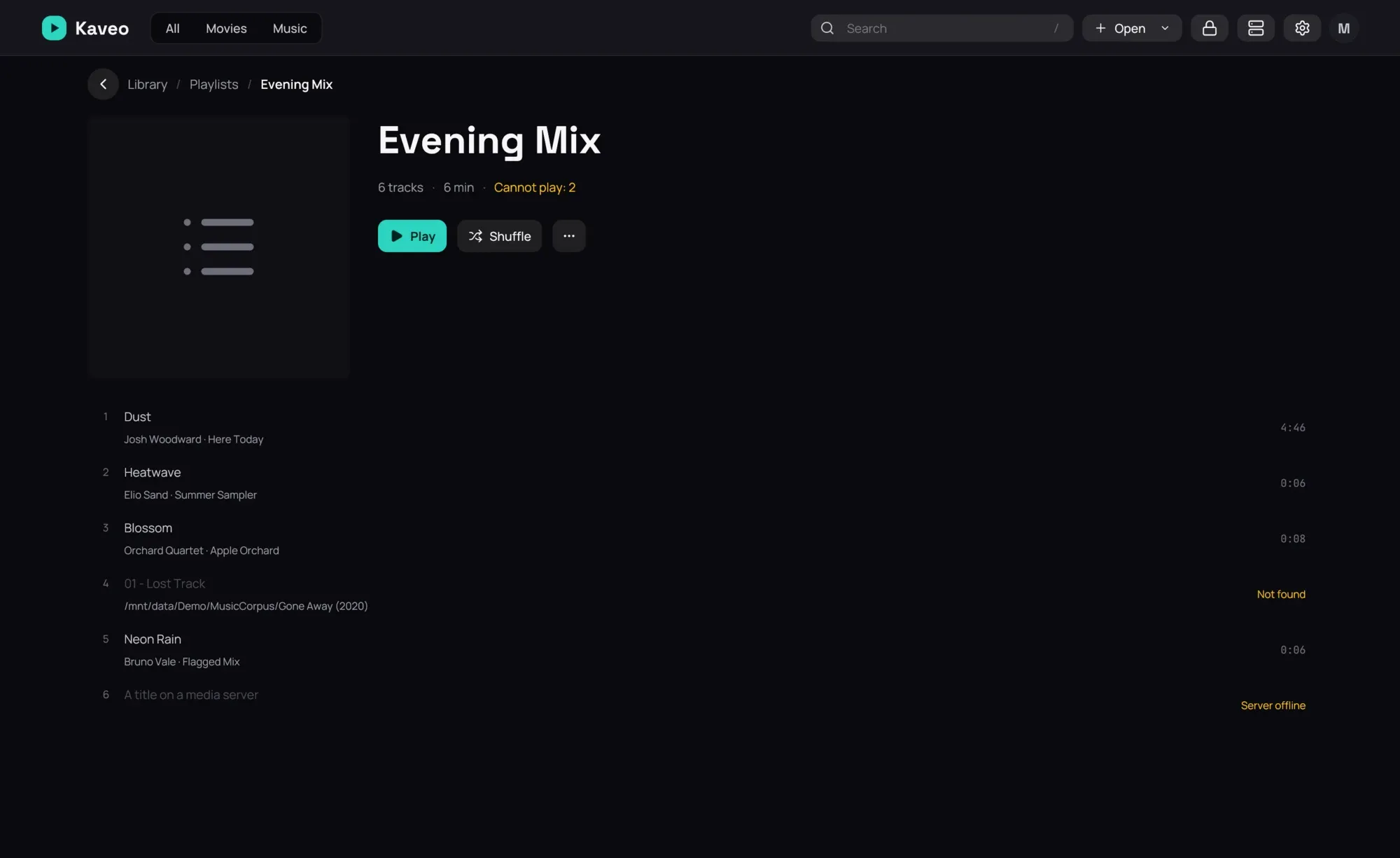Click the Evening Mix breadcrumb
The width and height of the screenshot is (1400, 858).
click(296, 84)
